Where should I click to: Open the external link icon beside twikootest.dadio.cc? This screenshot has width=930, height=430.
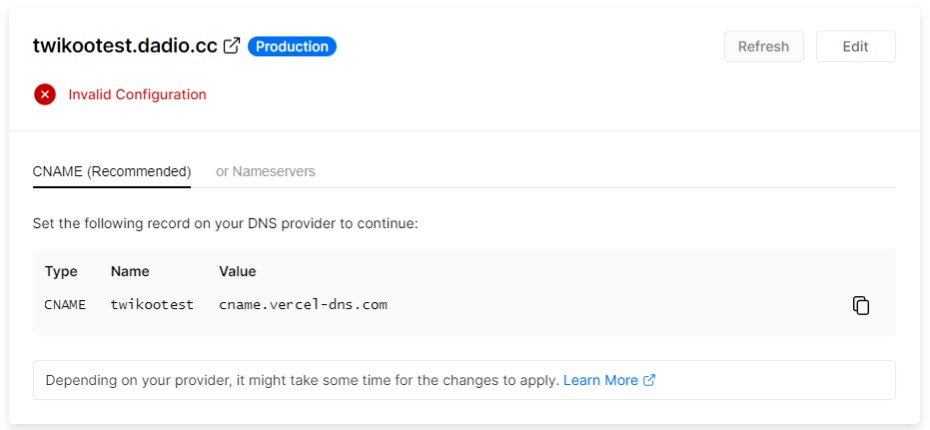click(232, 46)
